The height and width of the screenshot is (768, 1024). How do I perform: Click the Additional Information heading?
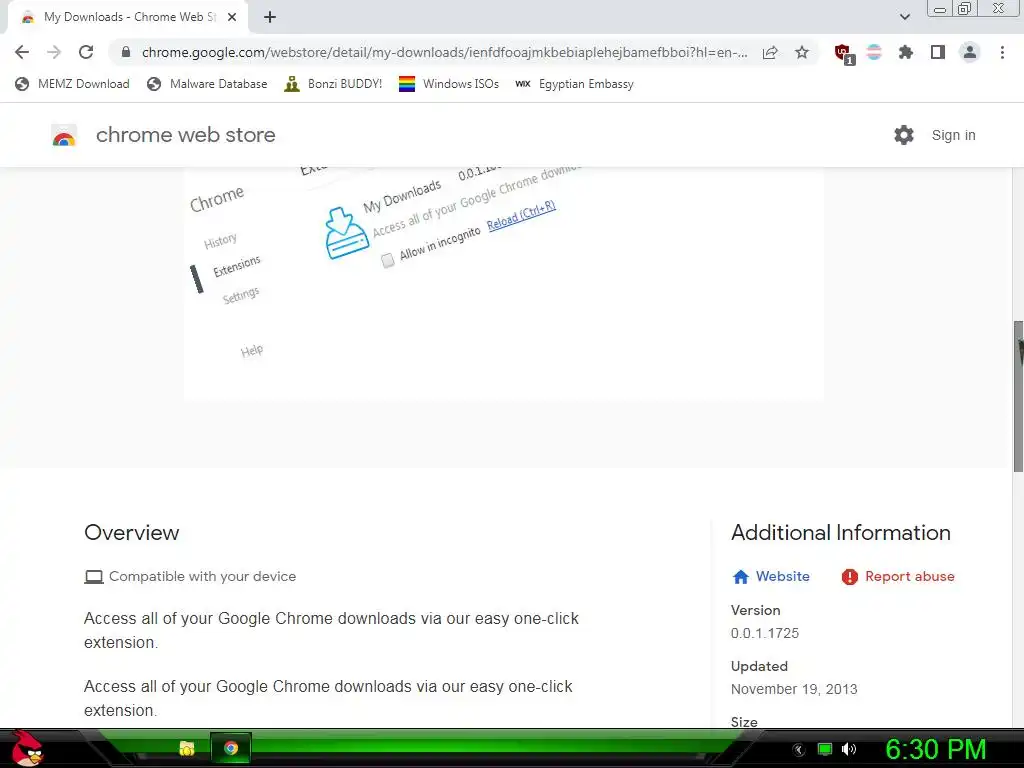coord(840,532)
